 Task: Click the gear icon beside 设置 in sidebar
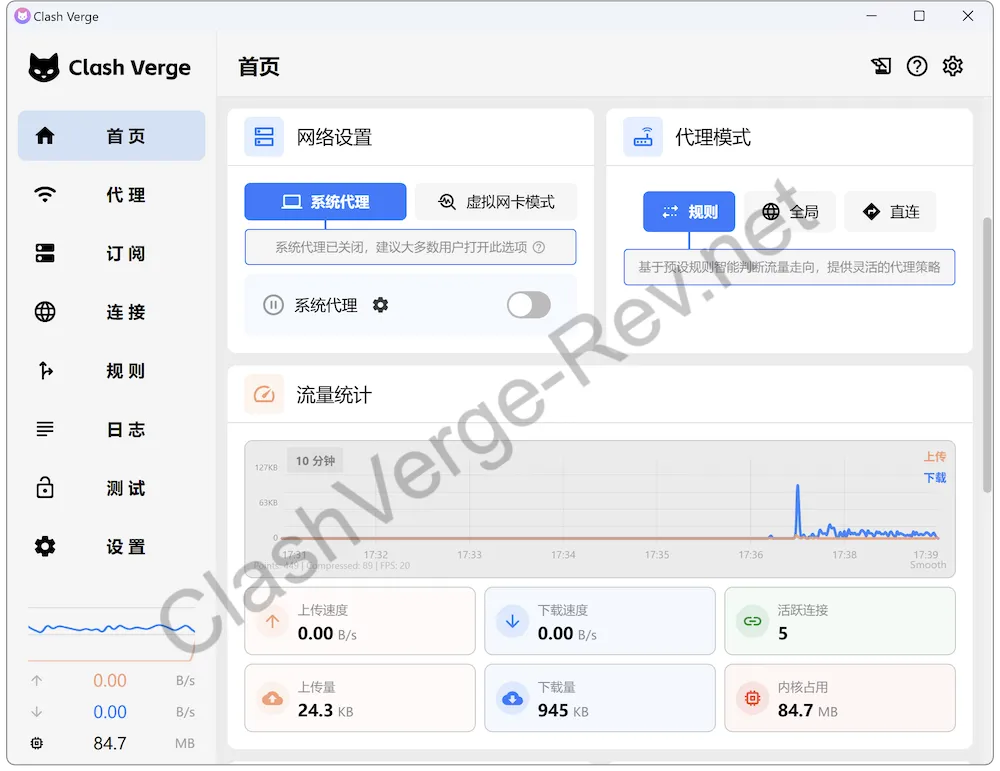point(45,547)
